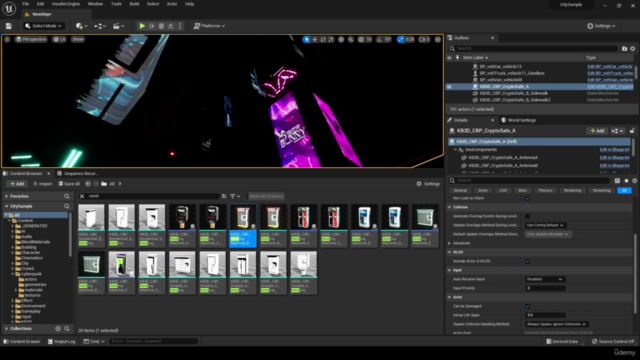Expand the Collections section
This screenshot has width=640, height=360.
pos(7,329)
